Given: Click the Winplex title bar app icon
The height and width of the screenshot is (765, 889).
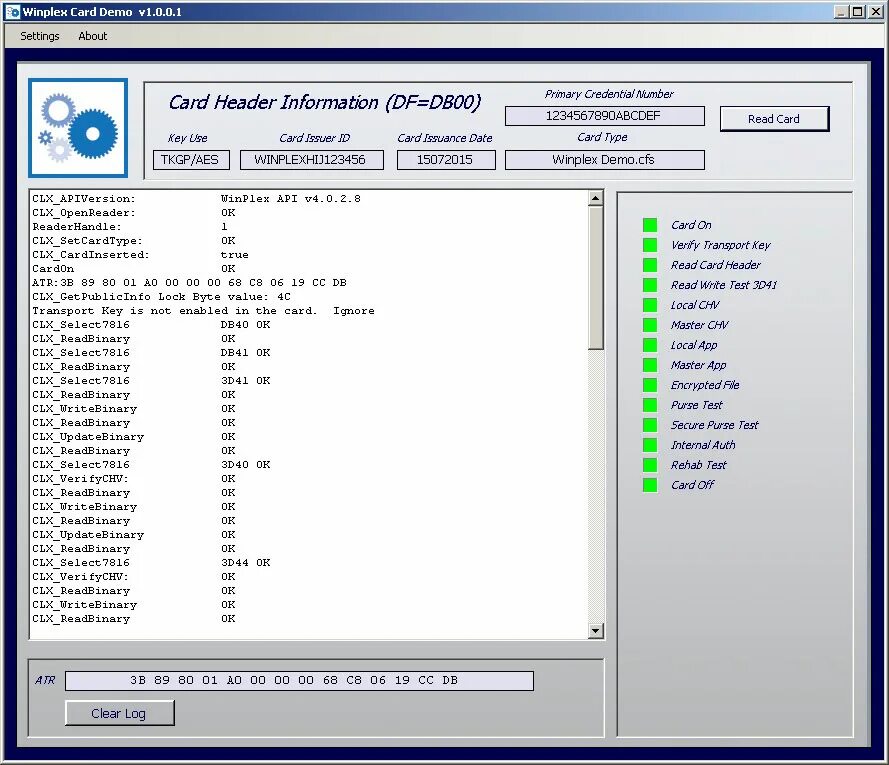Looking at the screenshot, I should click(12, 11).
